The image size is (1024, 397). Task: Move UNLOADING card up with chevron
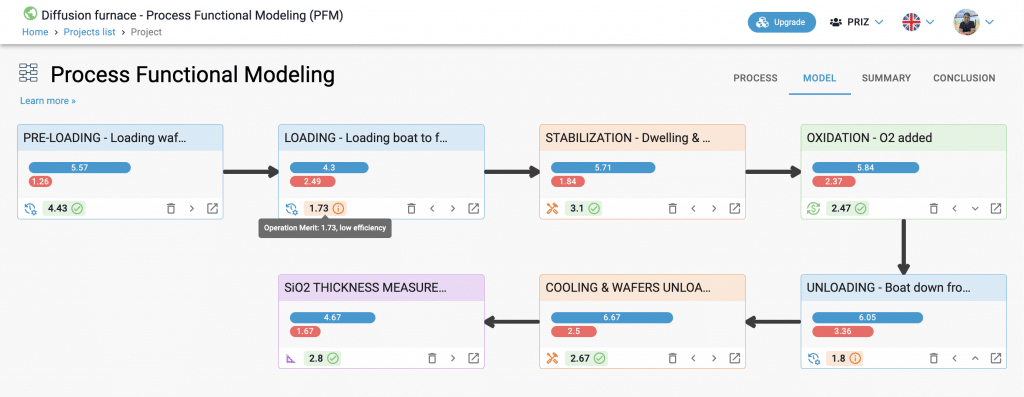tap(975, 358)
